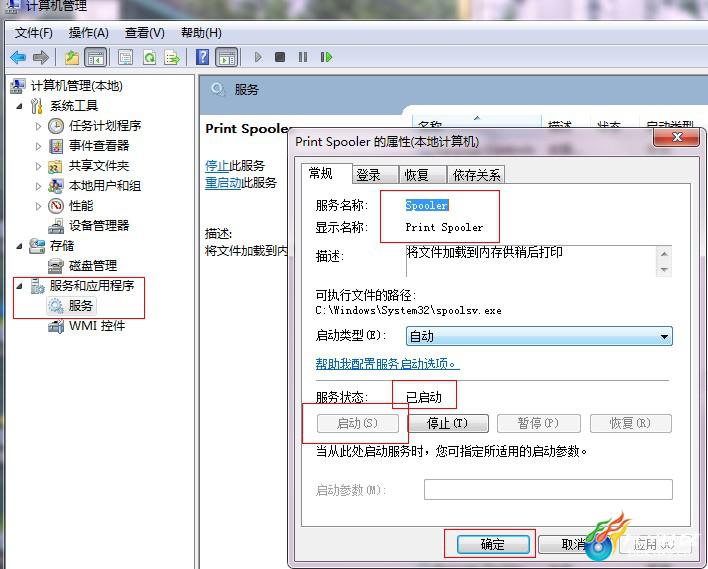Expand the 本地用户和组 node arrow
708x569 pixels.
pos(38,186)
